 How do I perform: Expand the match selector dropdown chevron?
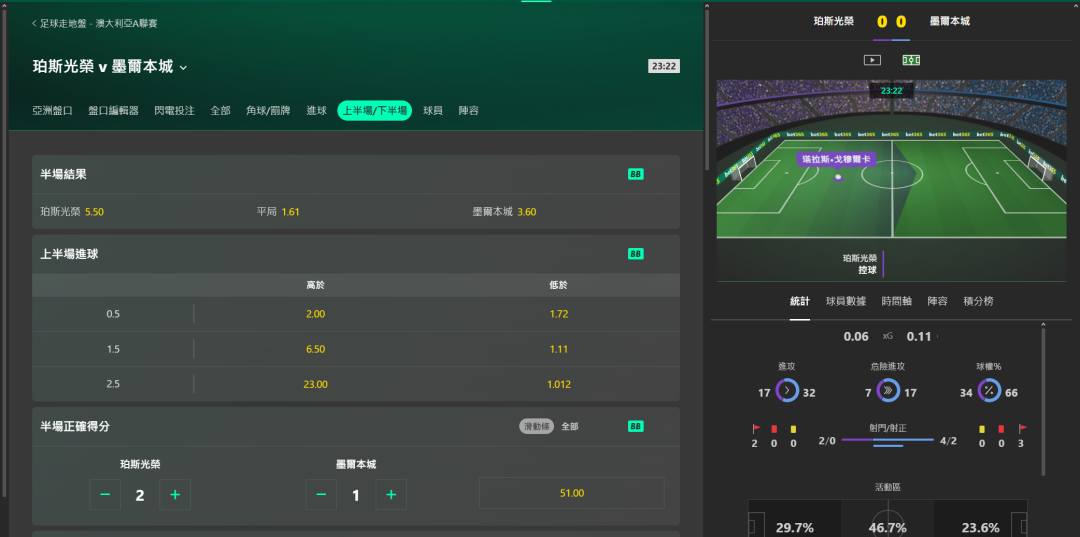point(183,67)
